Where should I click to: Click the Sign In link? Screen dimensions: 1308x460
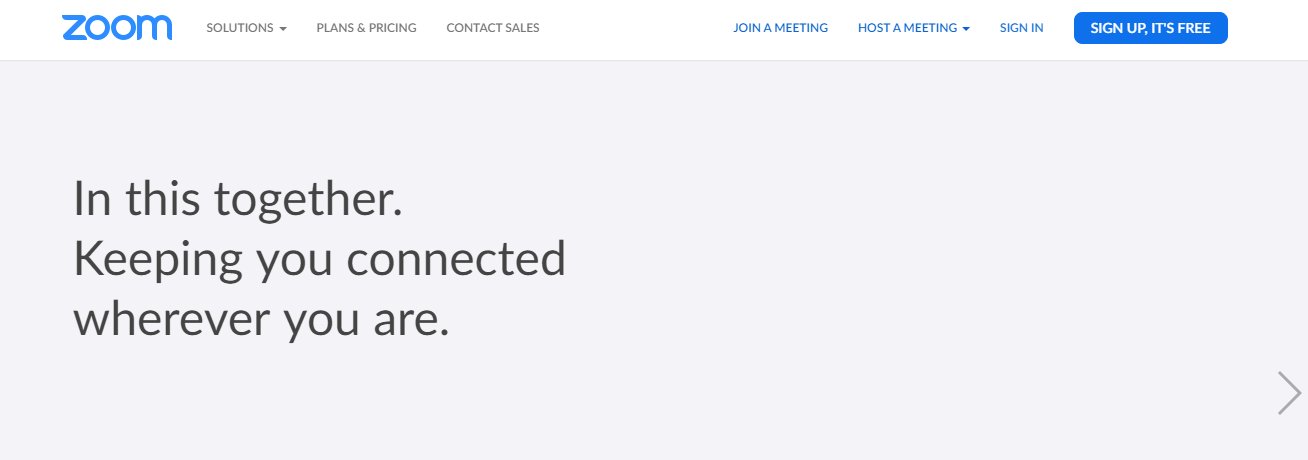pyautogui.click(x=1021, y=28)
